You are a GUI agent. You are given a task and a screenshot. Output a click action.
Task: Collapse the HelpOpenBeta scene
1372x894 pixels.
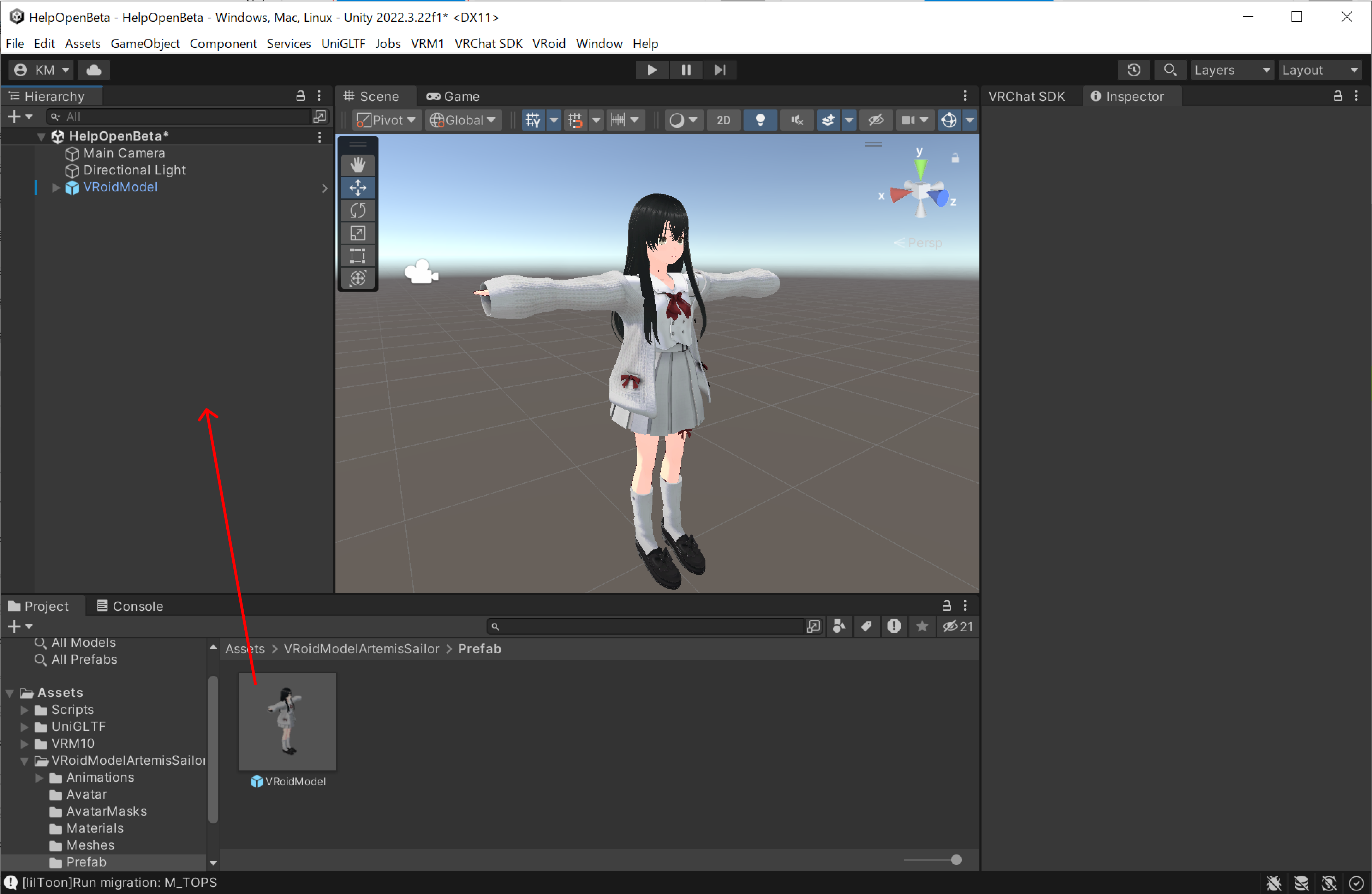click(x=41, y=137)
